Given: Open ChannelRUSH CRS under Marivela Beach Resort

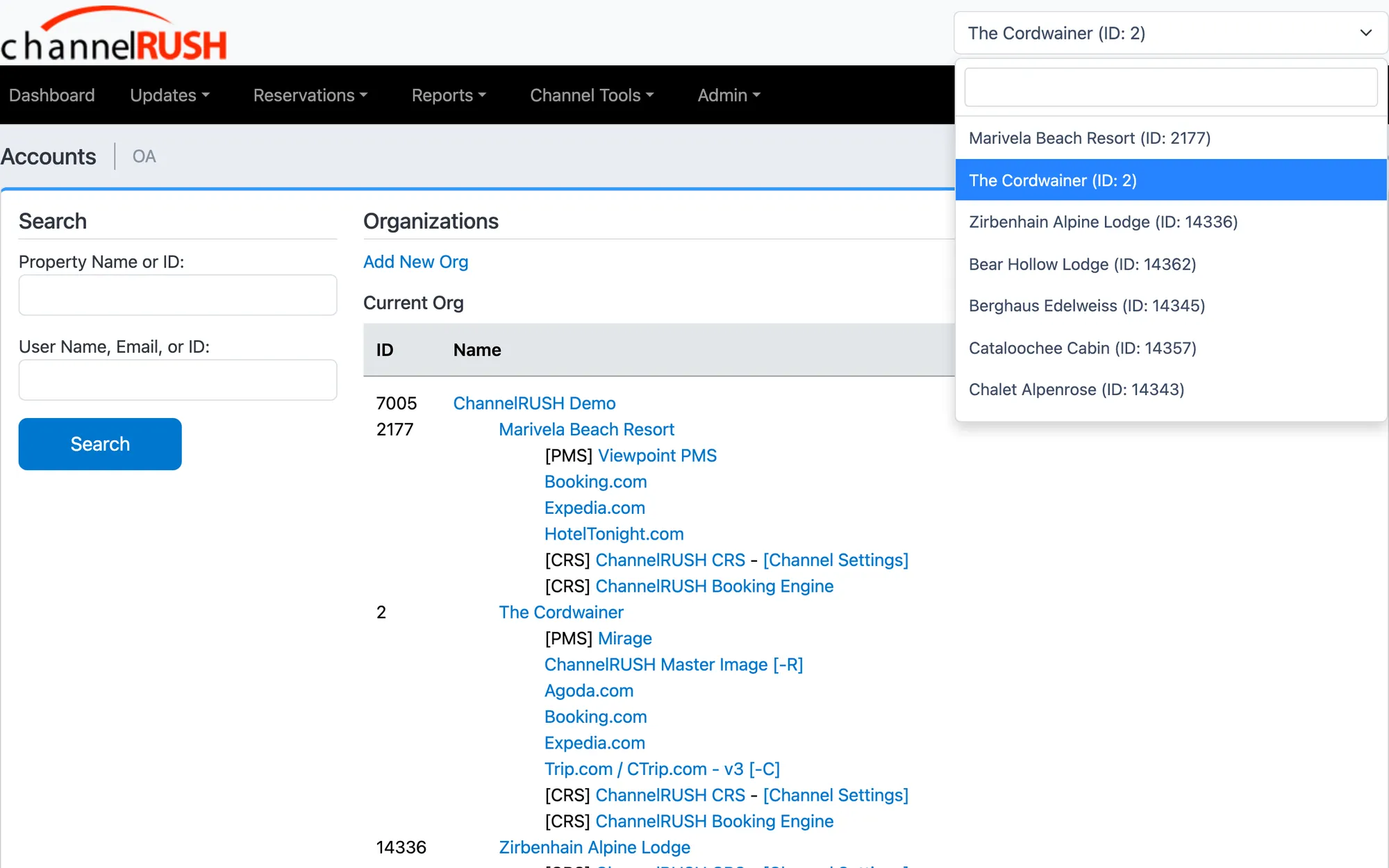Looking at the screenshot, I should click(x=670, y=560).
